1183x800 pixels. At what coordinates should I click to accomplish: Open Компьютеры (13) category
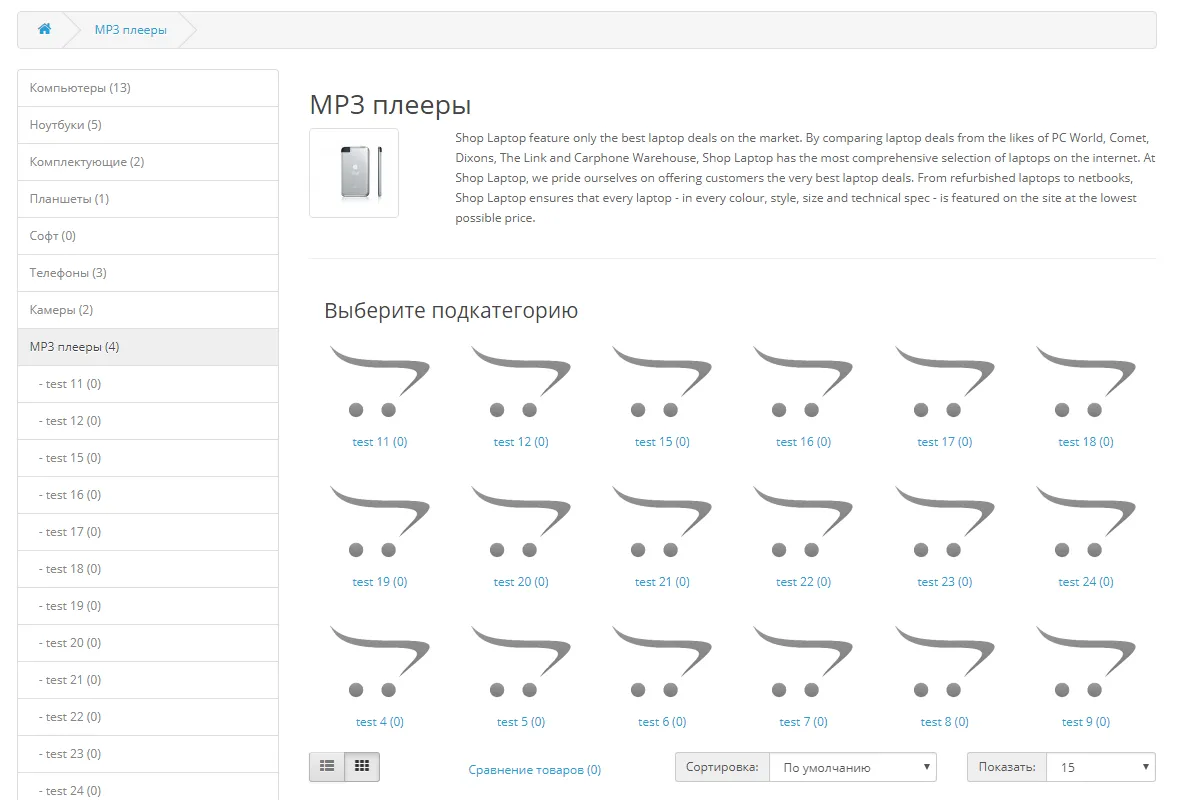point(148,88)
